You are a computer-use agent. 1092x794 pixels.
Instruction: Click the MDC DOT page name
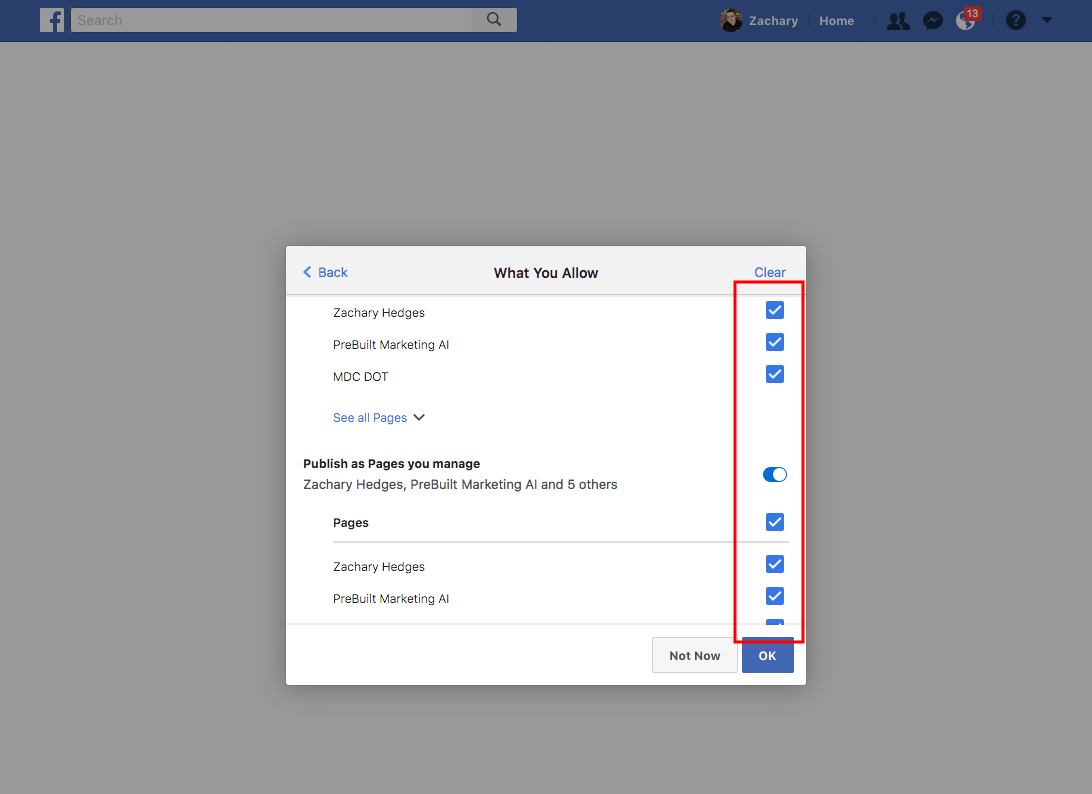360,377
